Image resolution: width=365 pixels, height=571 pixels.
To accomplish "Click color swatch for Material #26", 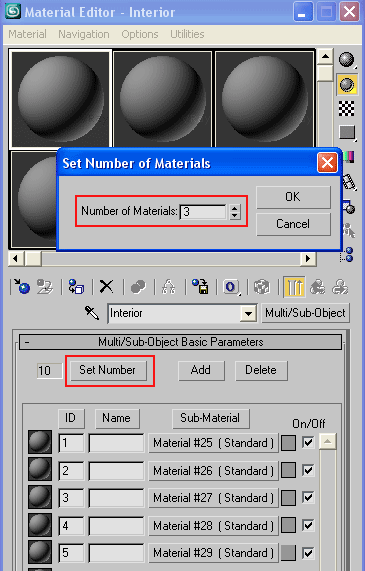I will tap(289, 470).
